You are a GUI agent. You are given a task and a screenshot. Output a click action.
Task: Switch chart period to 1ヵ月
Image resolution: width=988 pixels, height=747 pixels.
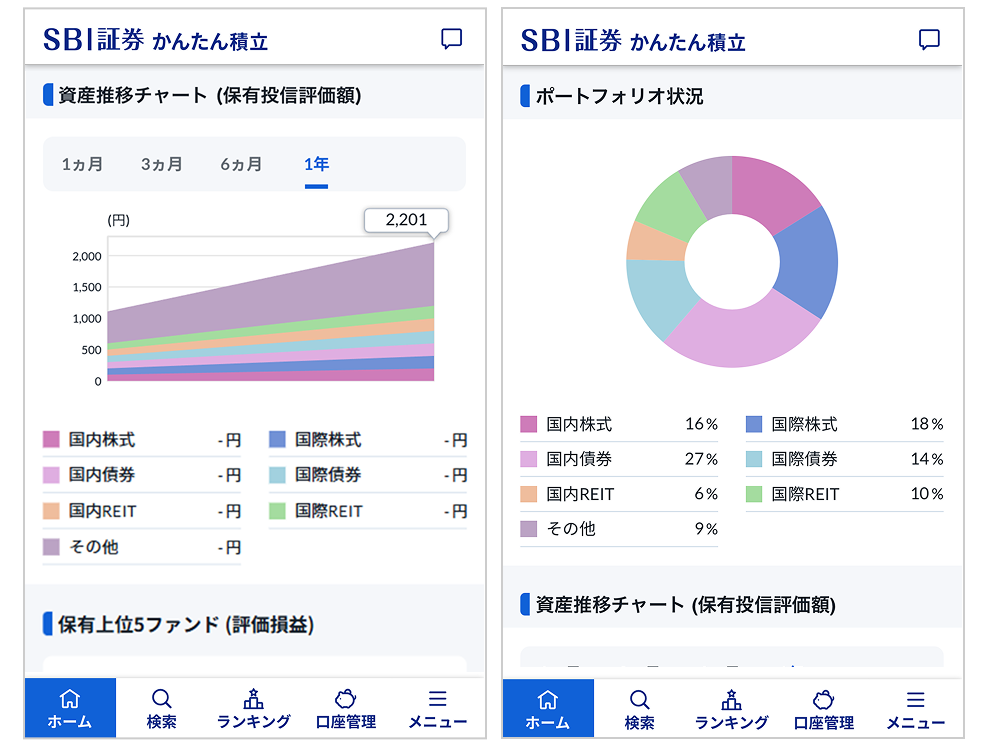click(x=82, y=164)
